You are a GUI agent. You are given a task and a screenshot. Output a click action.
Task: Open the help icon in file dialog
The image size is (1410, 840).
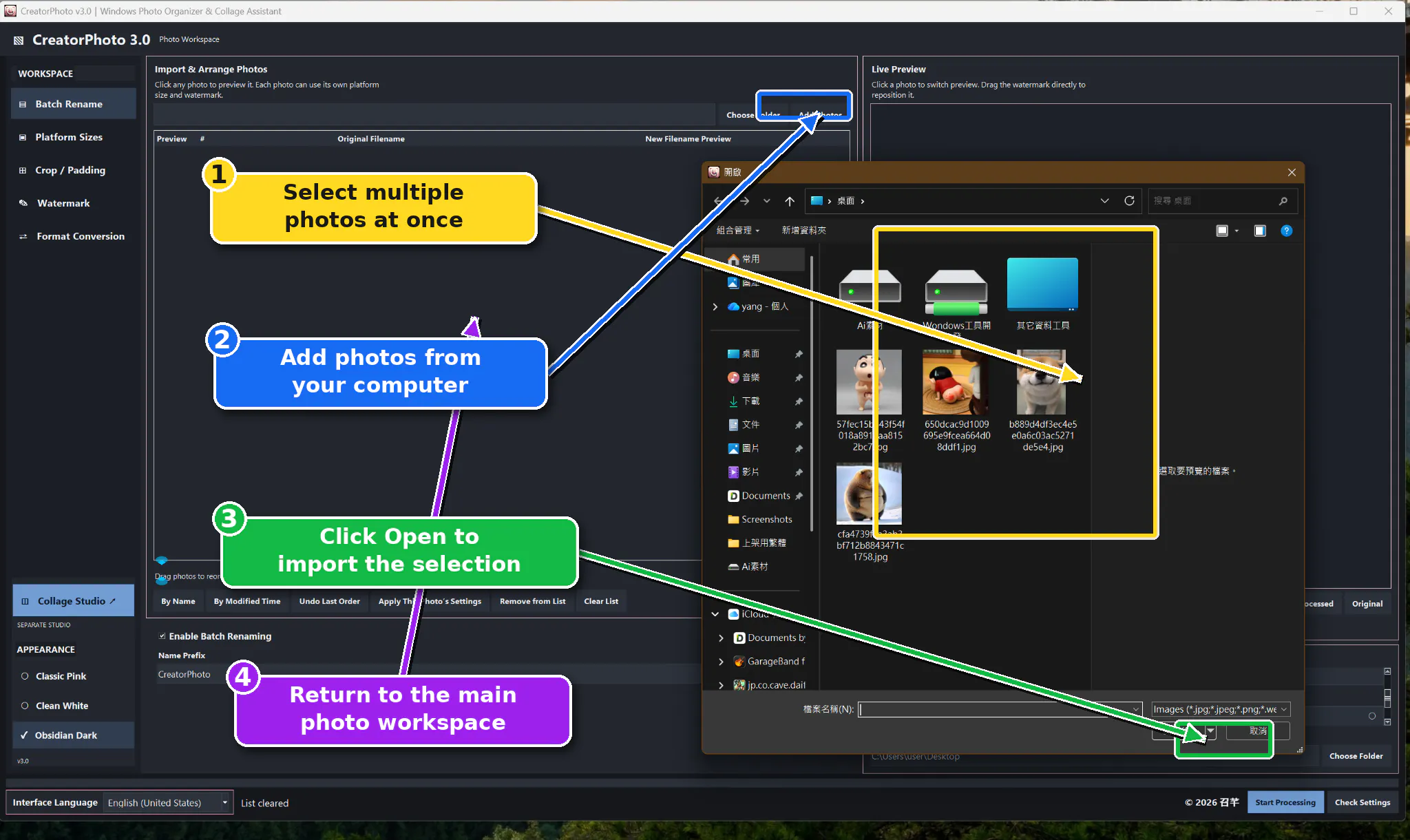click(1286, 231)
